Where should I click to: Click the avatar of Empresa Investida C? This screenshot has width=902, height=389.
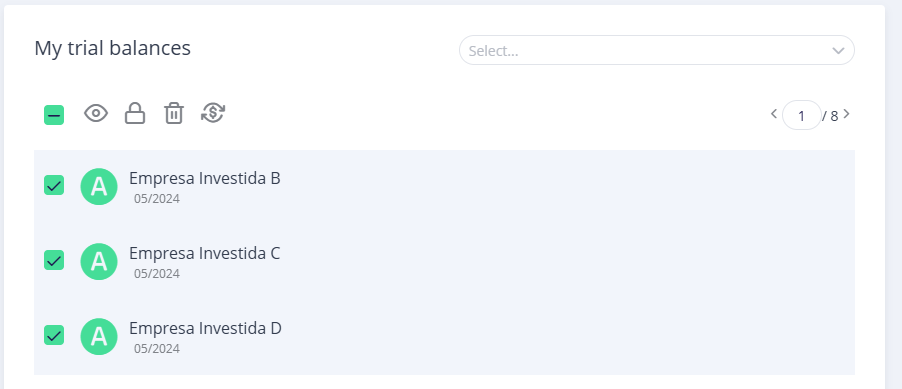click(x=99, y=261)
